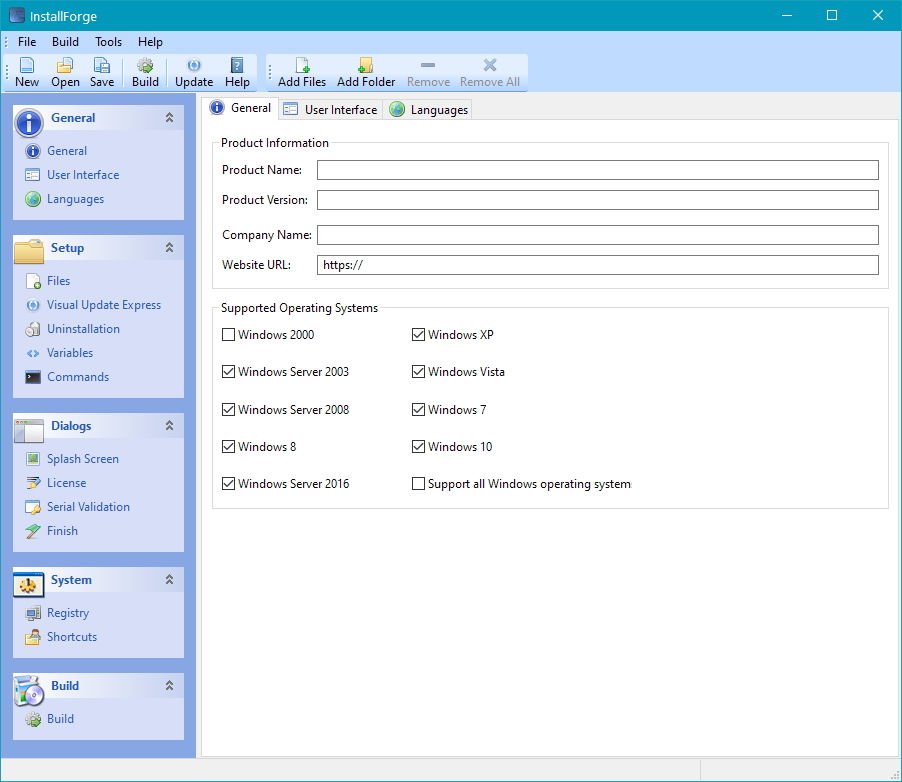Screen dimensions: 902x782
Task: Open the Tools menu
Action: 108,42
